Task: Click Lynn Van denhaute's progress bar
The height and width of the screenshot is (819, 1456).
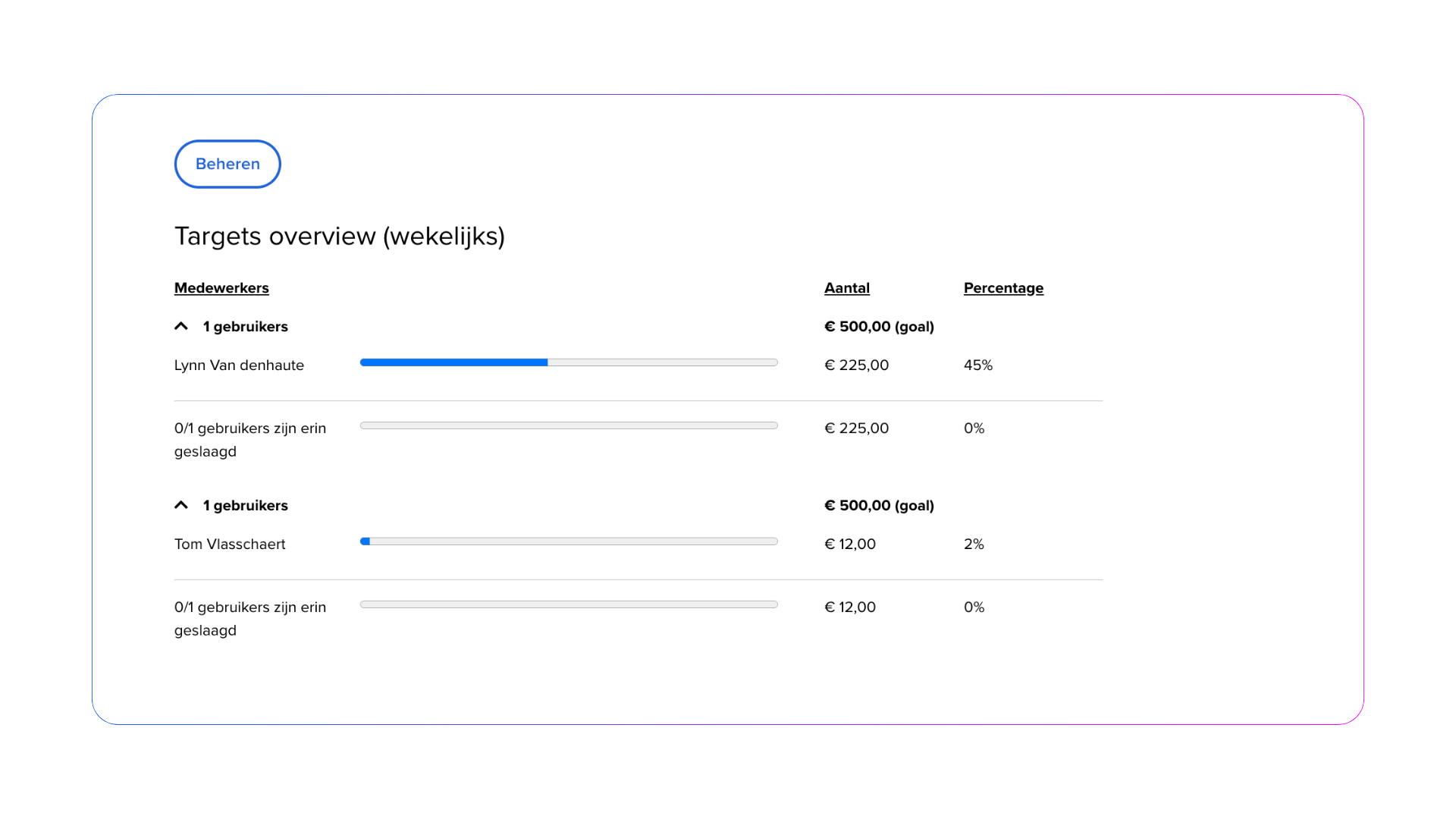Action: (x=569, y=362)
